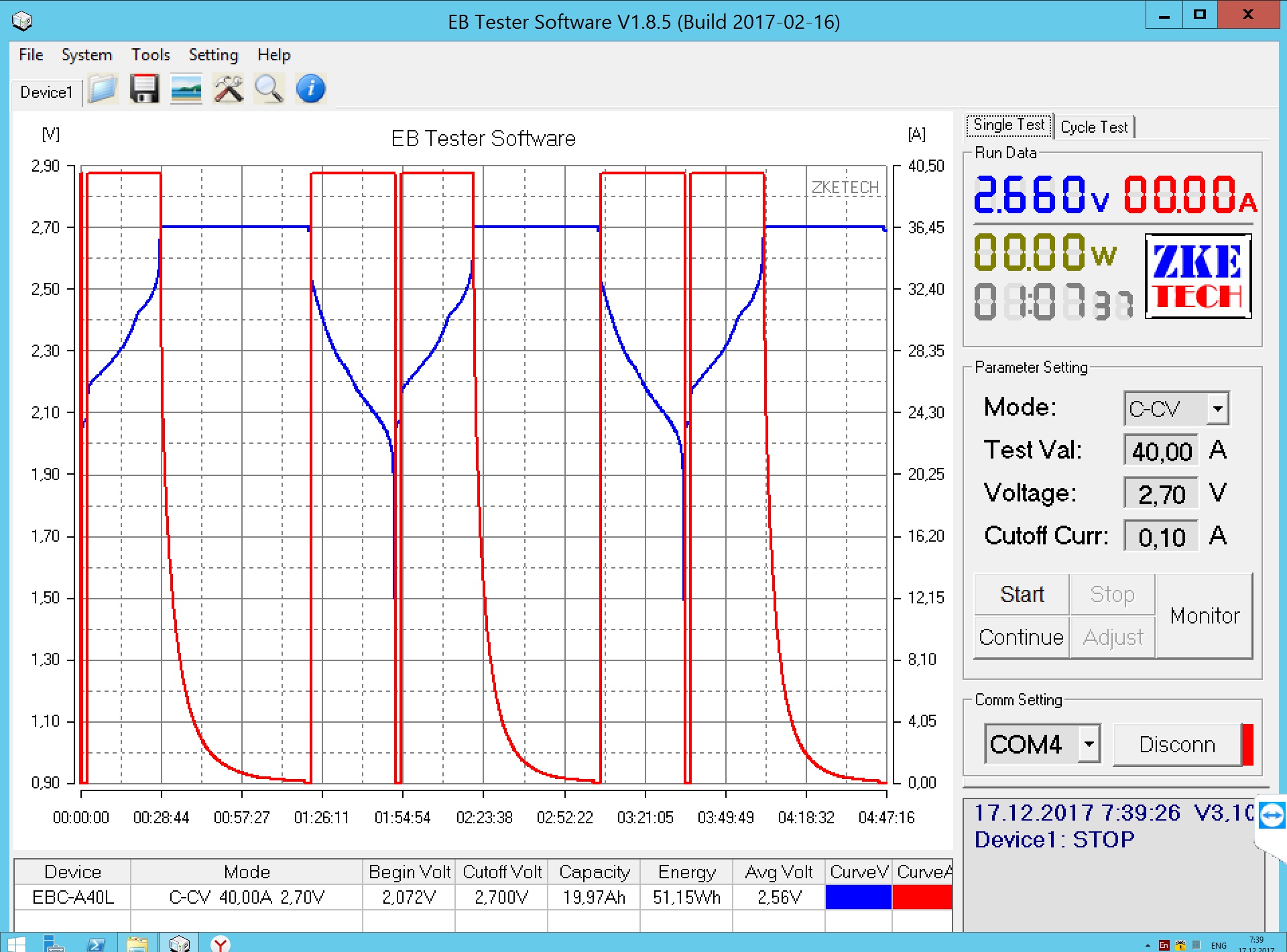Select the Device1 tab
This screenshot has width=1287, height=952.
[46, 93]
